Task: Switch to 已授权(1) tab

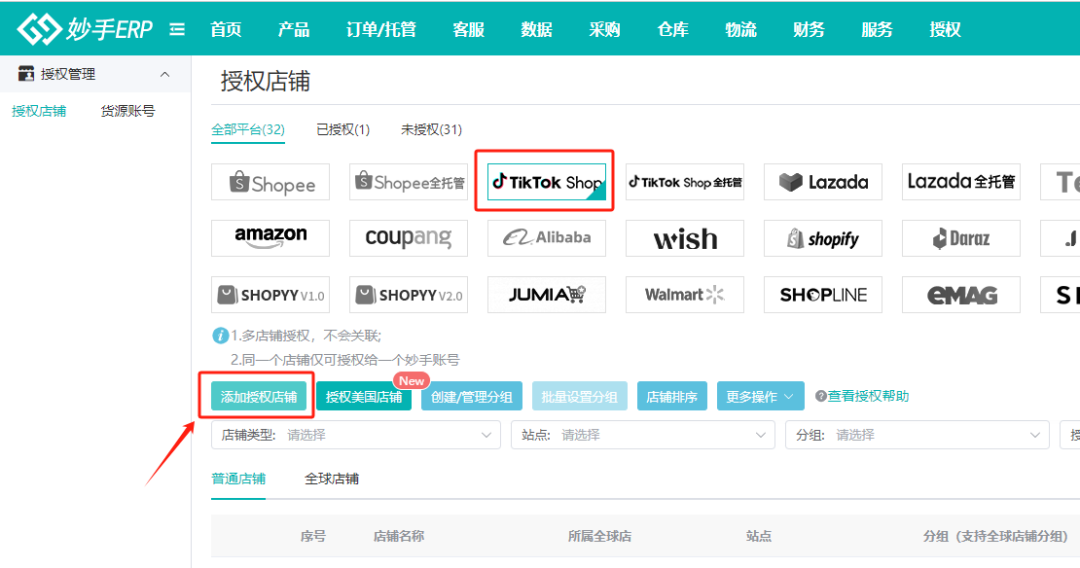Action: [x=343, y=129]
